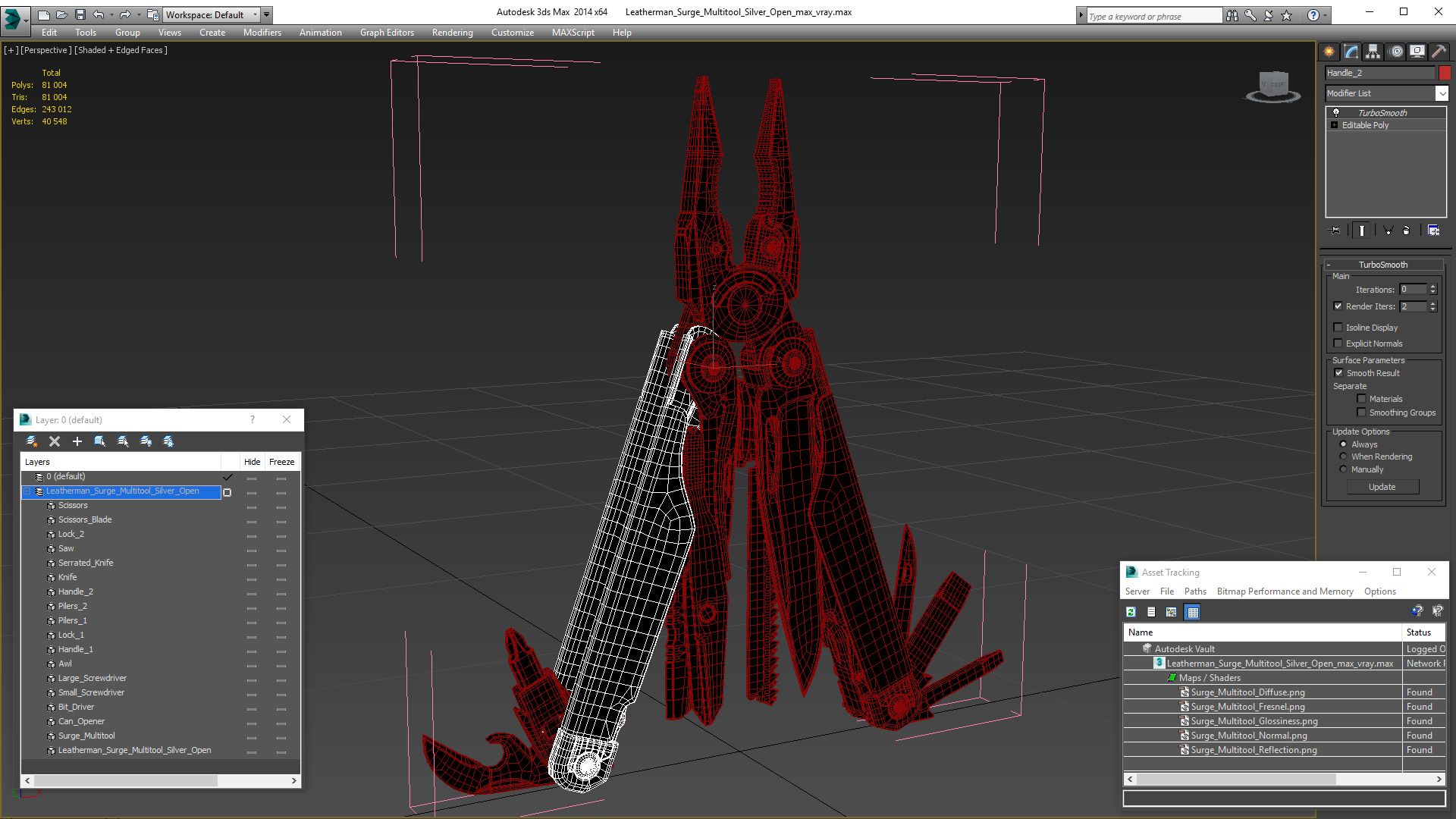Open the Hierarchy command panel tab

1373,52
